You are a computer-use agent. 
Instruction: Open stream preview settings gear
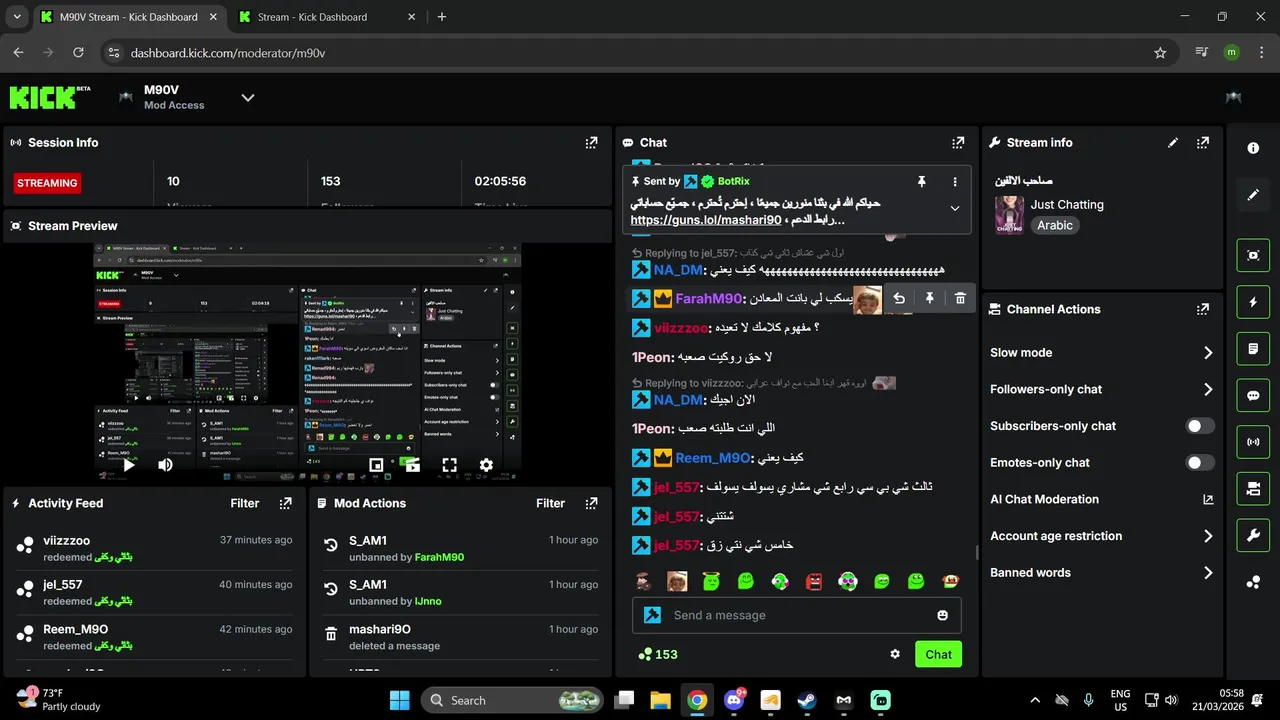point(486,465)
